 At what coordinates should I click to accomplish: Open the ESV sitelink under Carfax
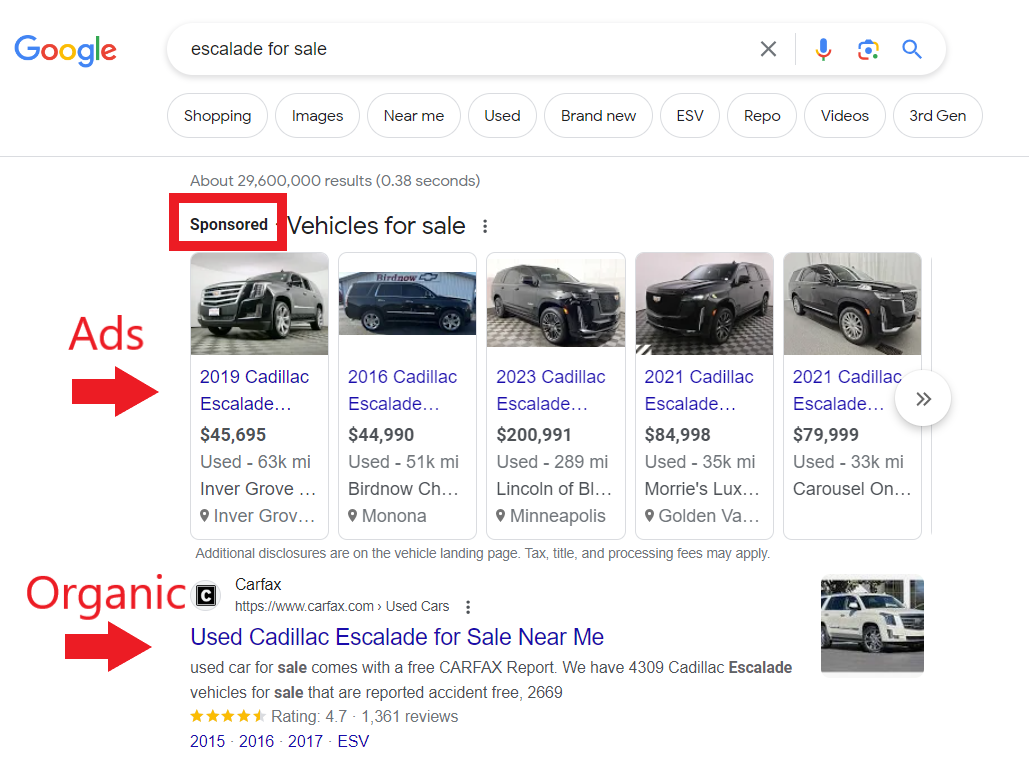pos(353,742)
